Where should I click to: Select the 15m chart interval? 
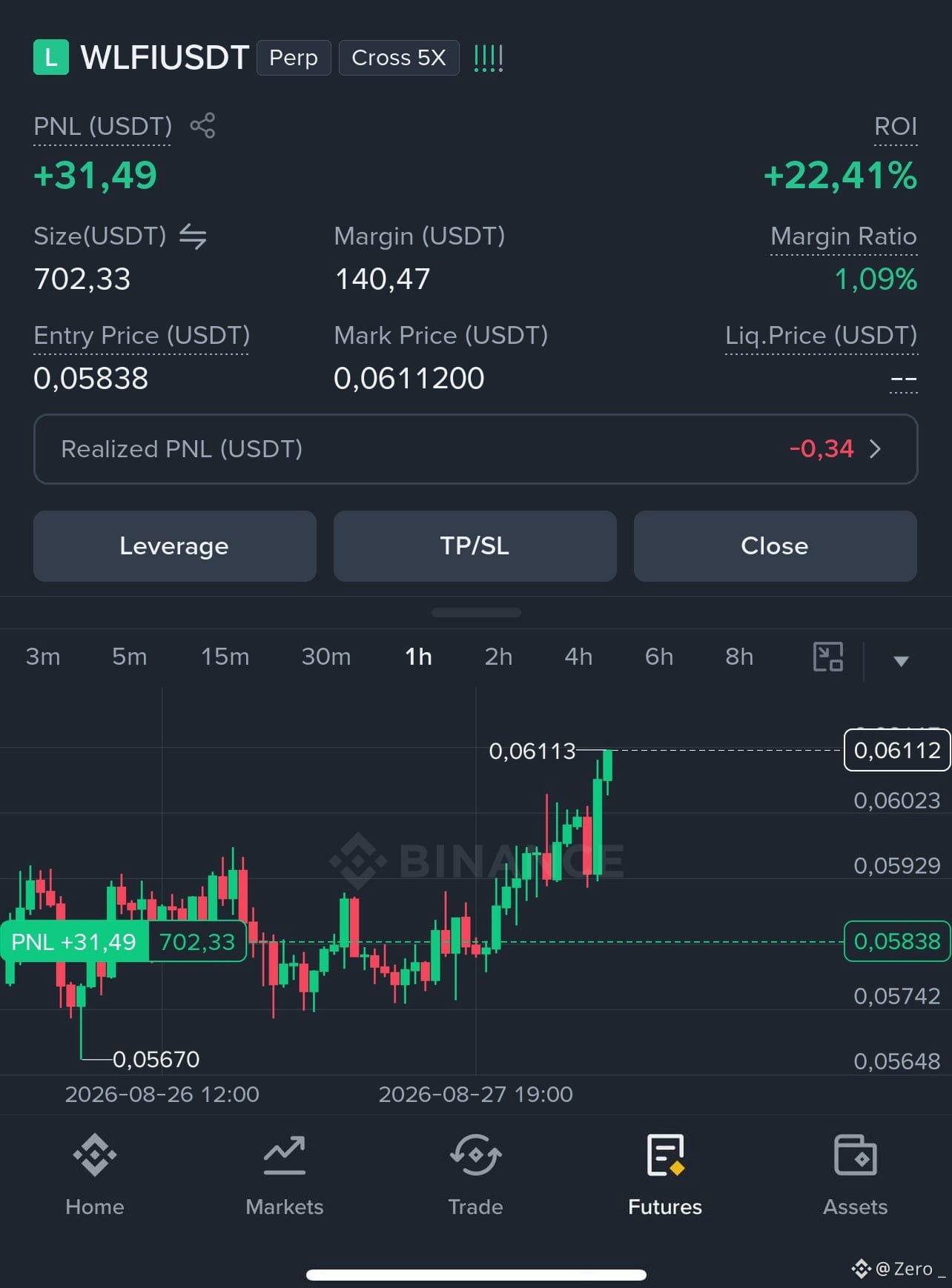click(x=225, y=657)
